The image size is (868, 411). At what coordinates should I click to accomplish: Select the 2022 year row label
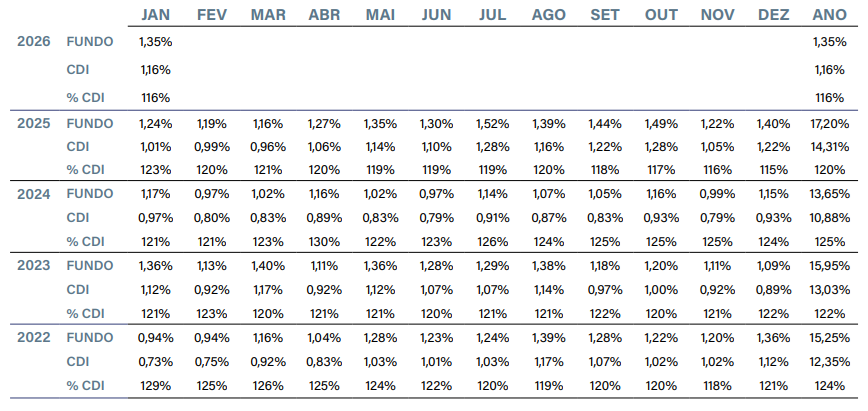[x=35, y=337]
